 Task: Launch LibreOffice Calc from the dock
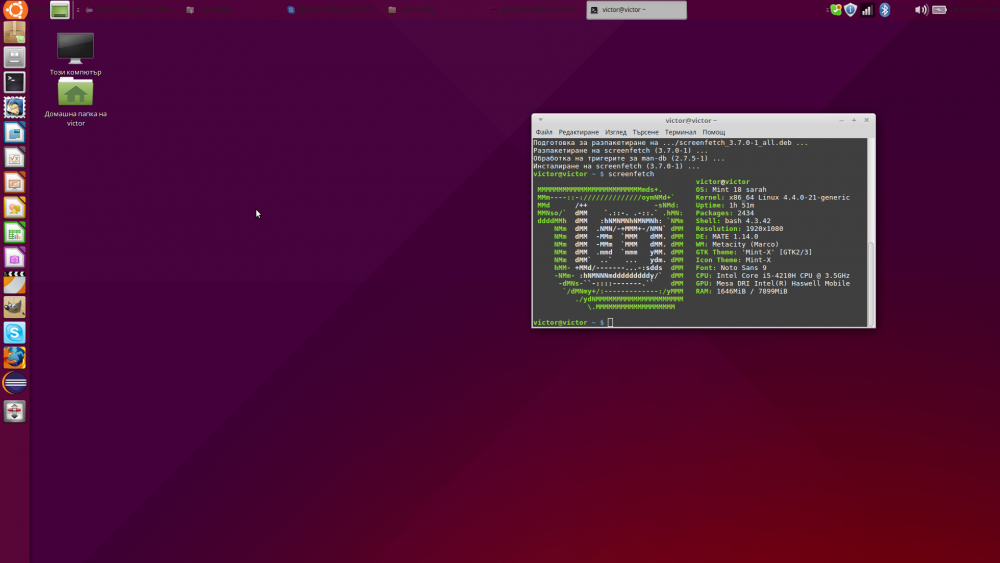tap(15, 233)
